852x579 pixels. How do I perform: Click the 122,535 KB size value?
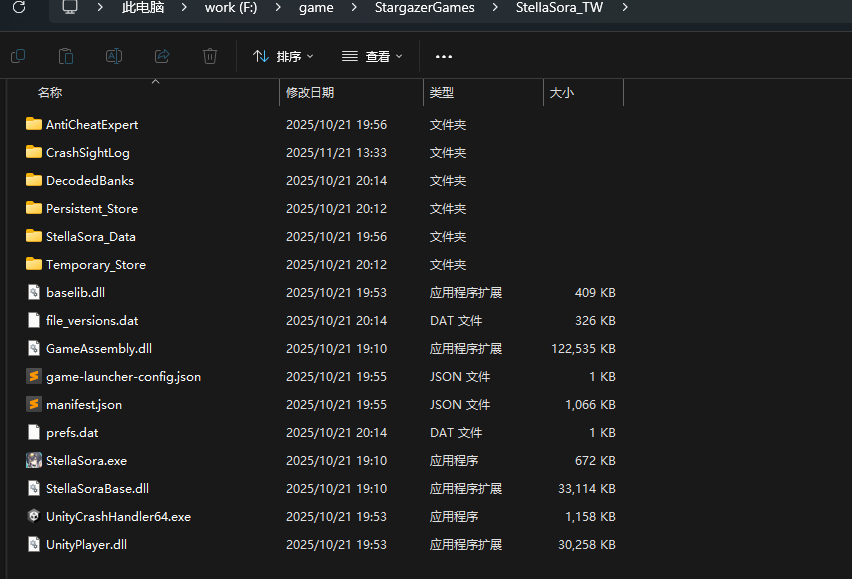click(x=584, y=349)
